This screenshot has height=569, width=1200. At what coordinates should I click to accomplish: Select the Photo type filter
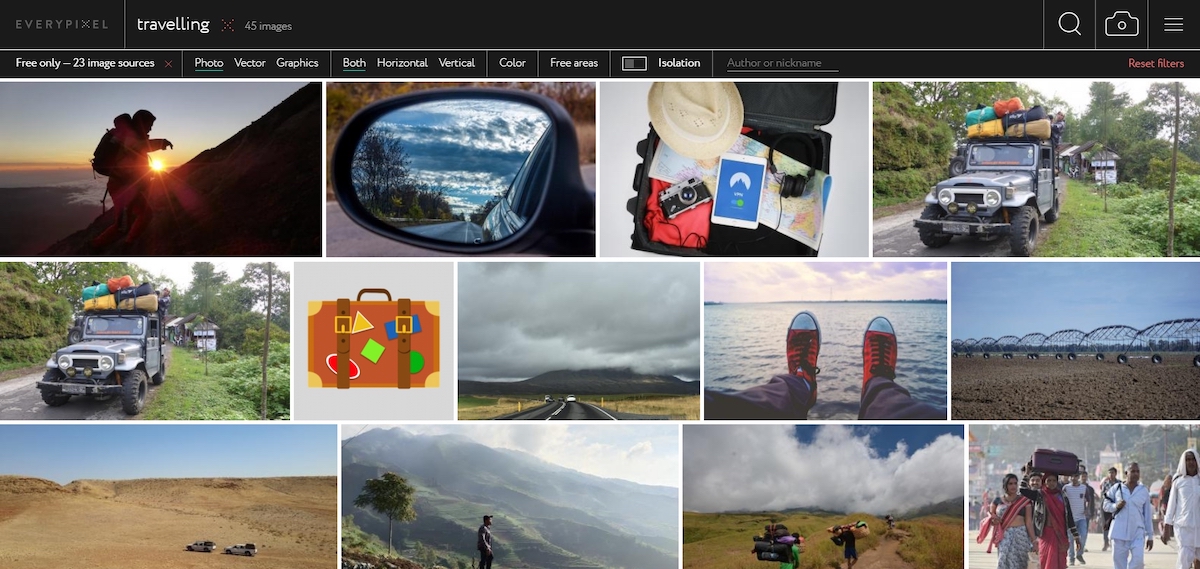pyautogui.click(x=209, y=63)
